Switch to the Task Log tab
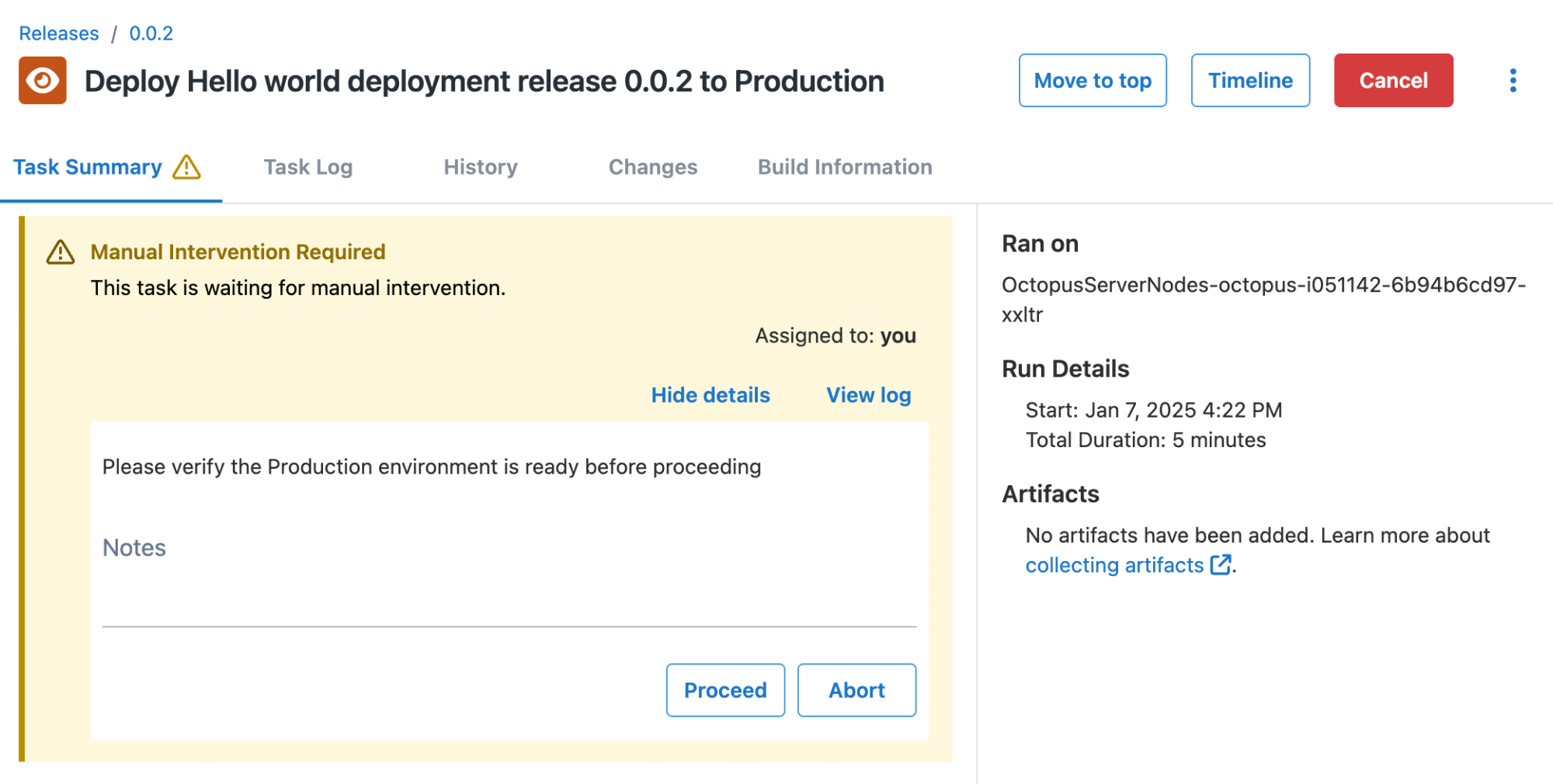The height and width of the screenshot is (784, 1553). 308,167
